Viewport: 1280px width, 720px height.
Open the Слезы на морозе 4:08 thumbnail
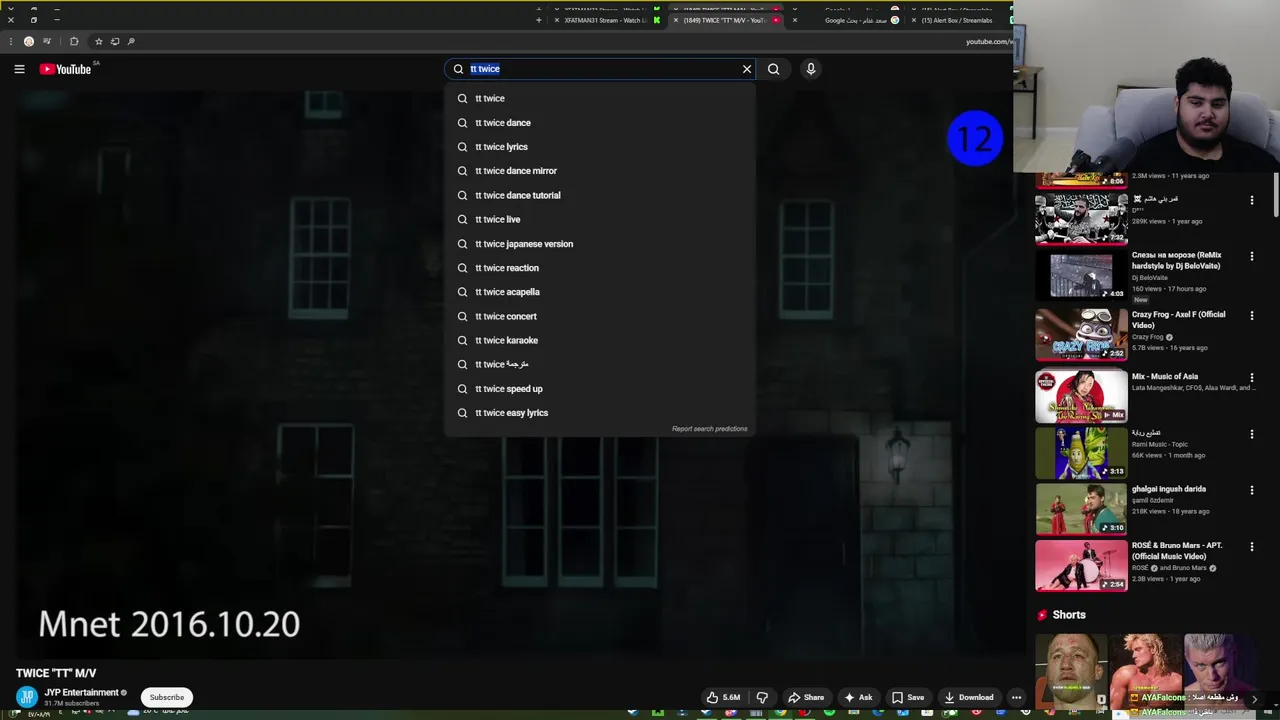(1081, 275)
